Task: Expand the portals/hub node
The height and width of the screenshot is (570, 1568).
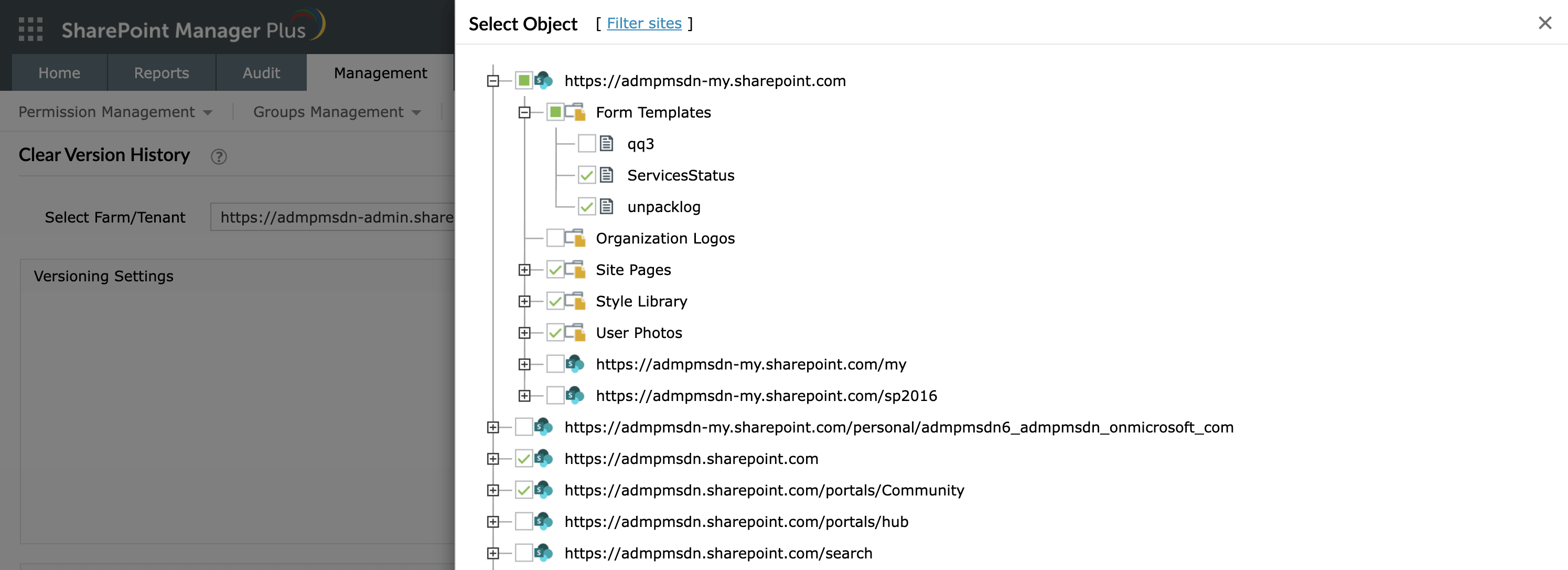Action: (x=493, y=521)
